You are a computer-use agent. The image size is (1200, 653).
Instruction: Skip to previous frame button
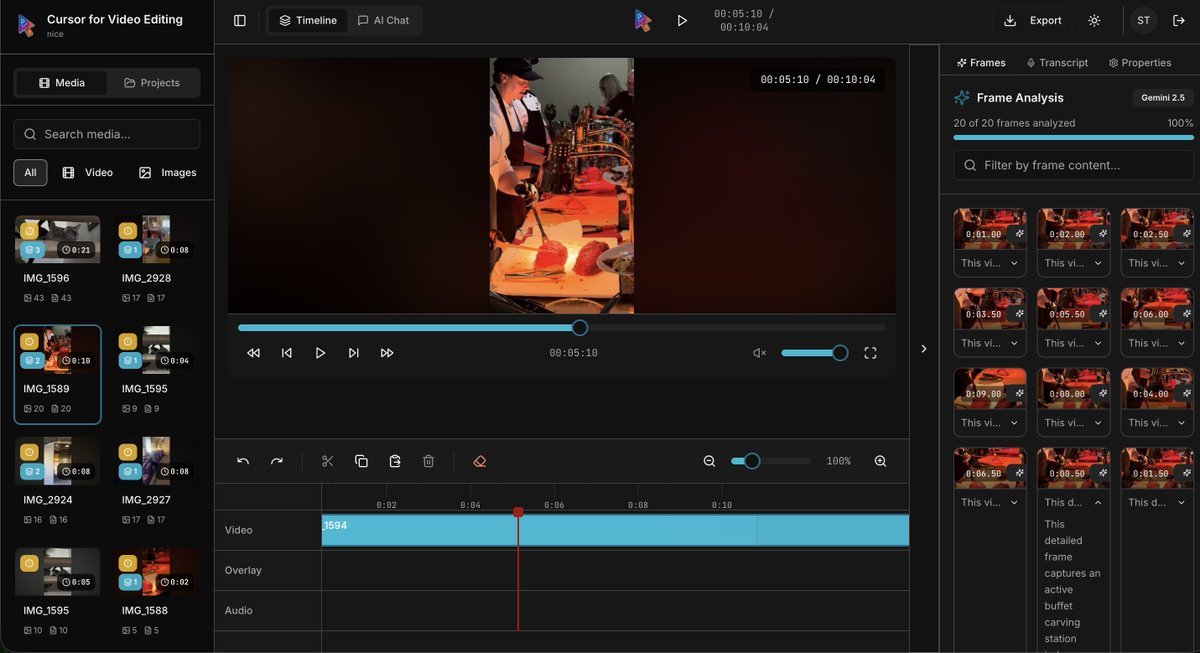click(x=287, y=353)
